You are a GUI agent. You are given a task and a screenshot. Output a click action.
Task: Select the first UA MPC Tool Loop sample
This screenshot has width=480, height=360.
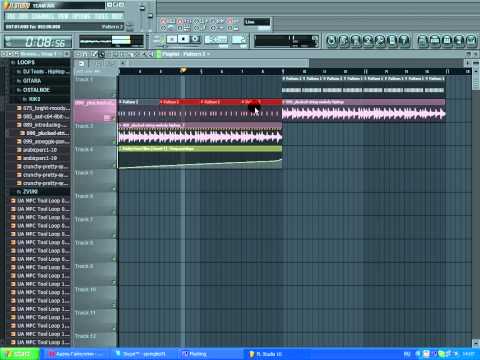[x=41, y=201]
